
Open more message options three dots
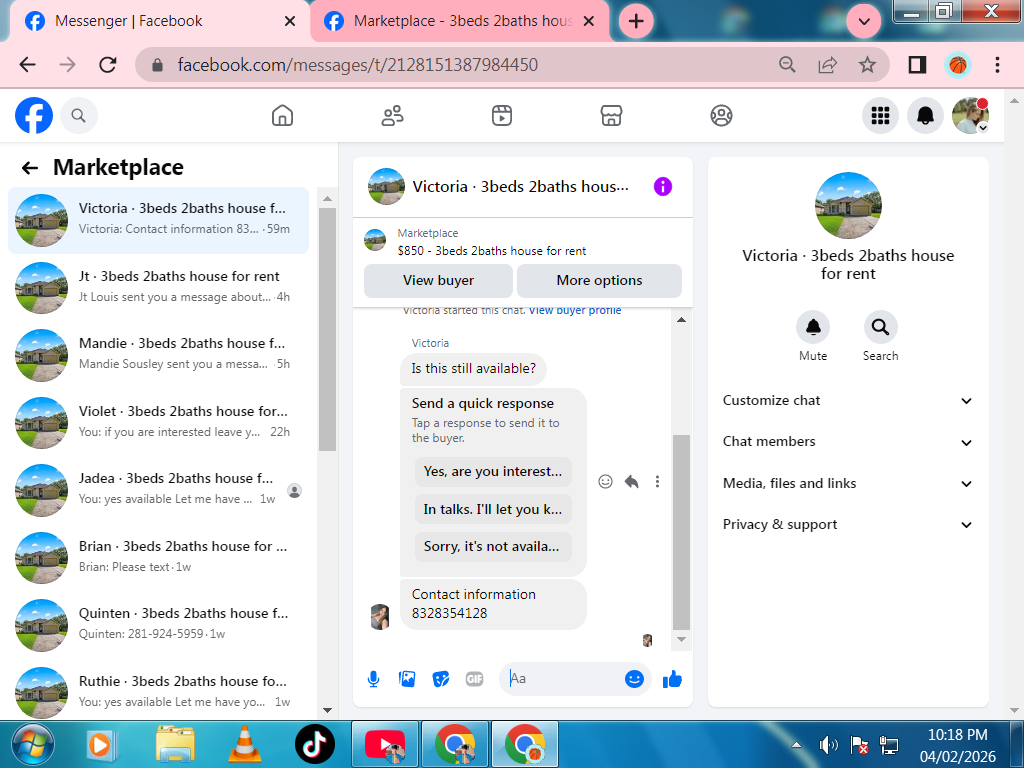click(657, 481)
